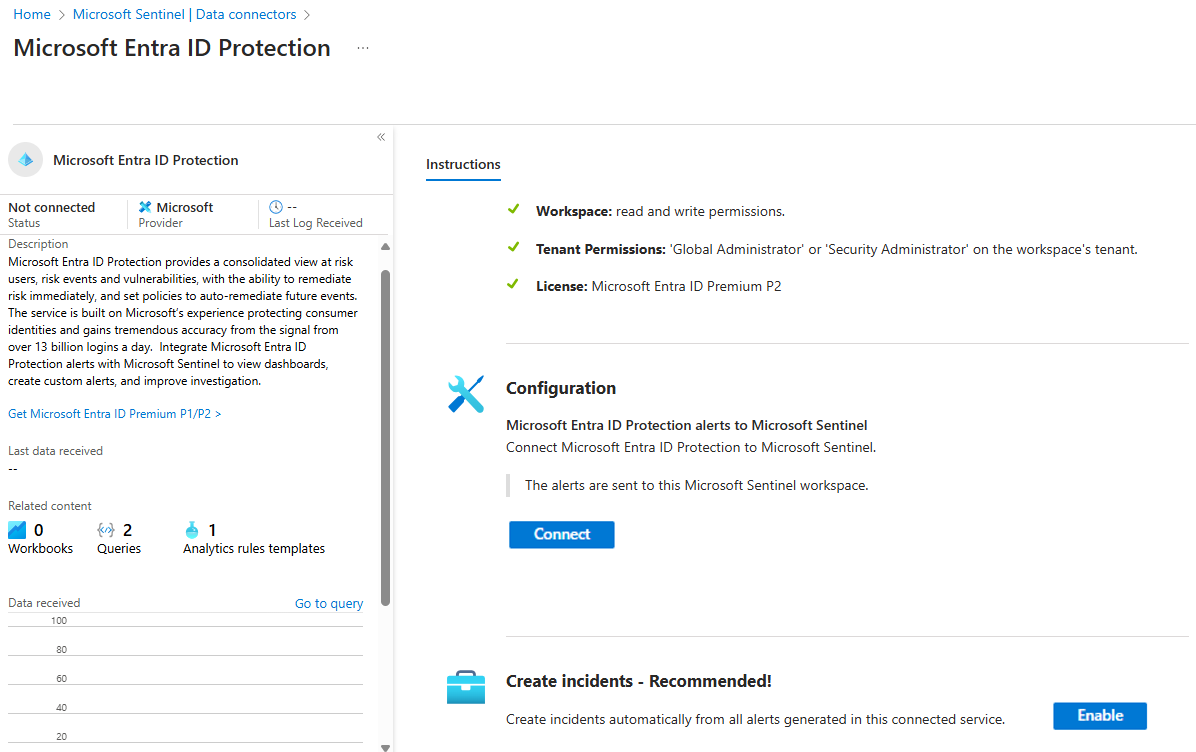Viewport: 1196px width, 752px height.
Task: Click the Create incidents briefcase icon
Action: coord(466,686)
